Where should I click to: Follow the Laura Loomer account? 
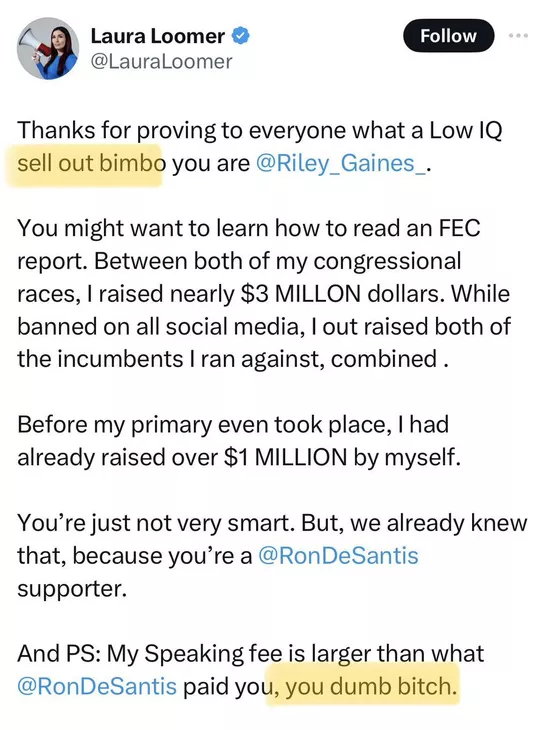pos(448,36)
